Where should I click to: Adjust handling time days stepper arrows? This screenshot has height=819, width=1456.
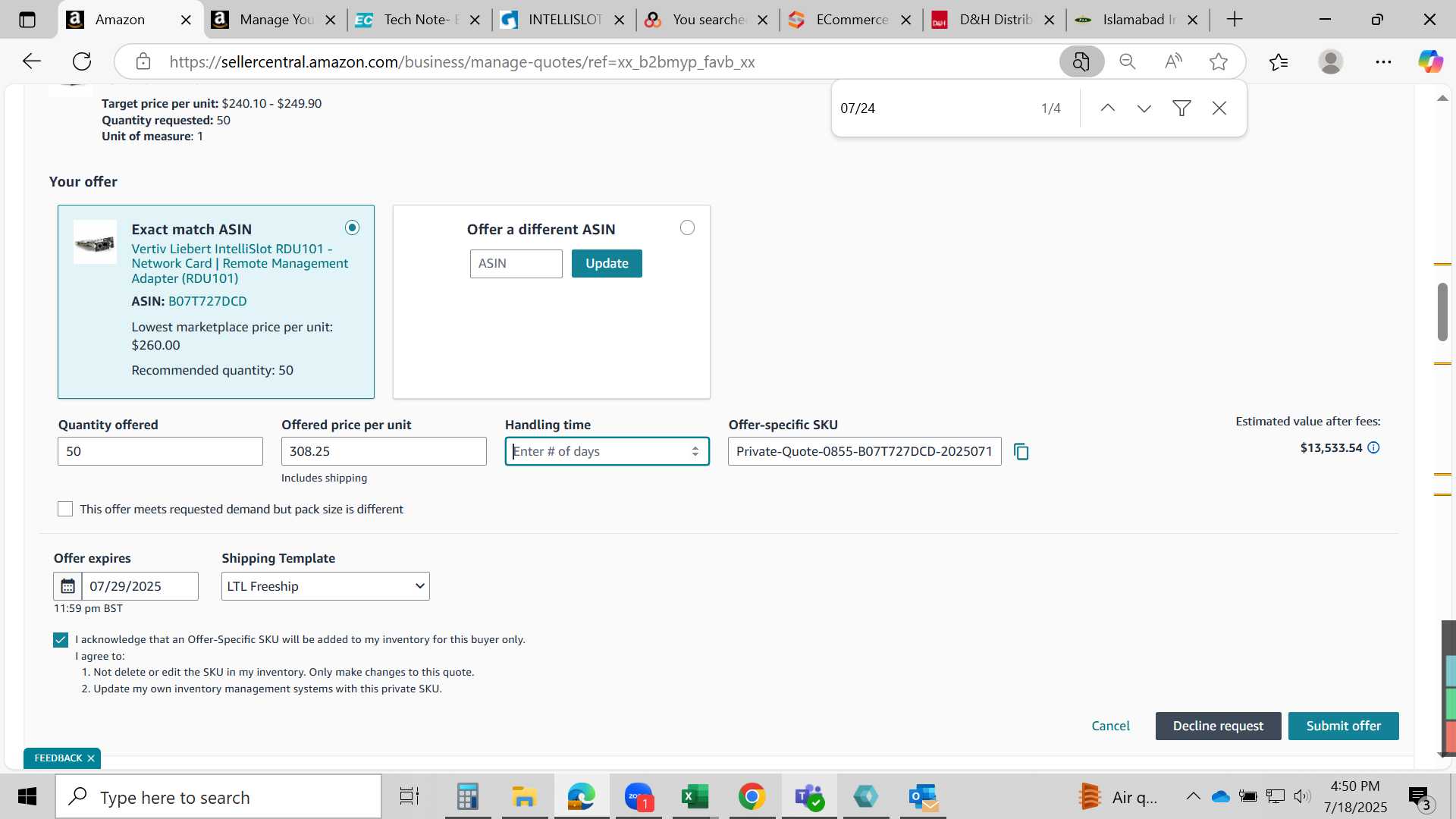point(695,451)
